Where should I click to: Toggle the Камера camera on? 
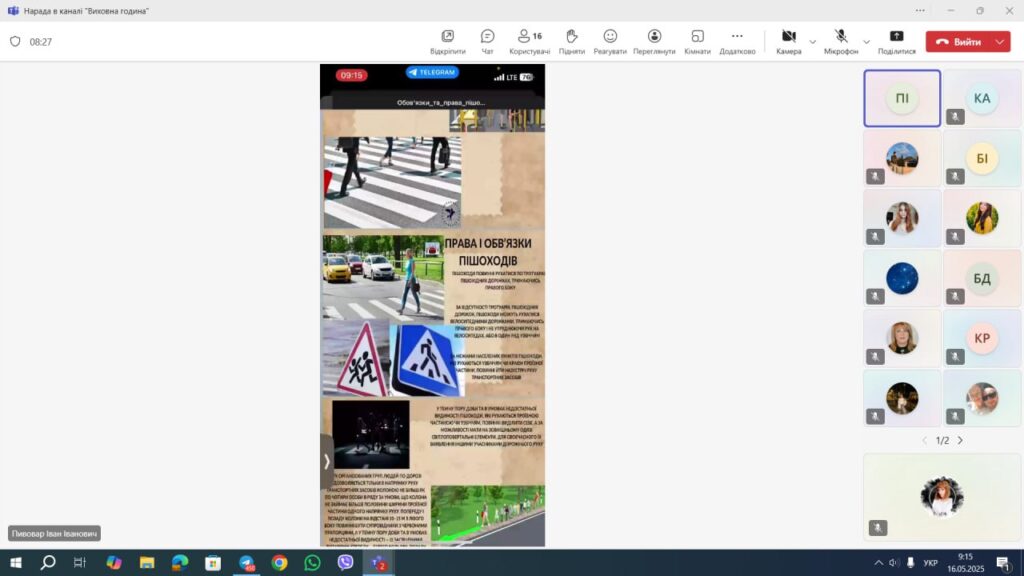(788, 42)
